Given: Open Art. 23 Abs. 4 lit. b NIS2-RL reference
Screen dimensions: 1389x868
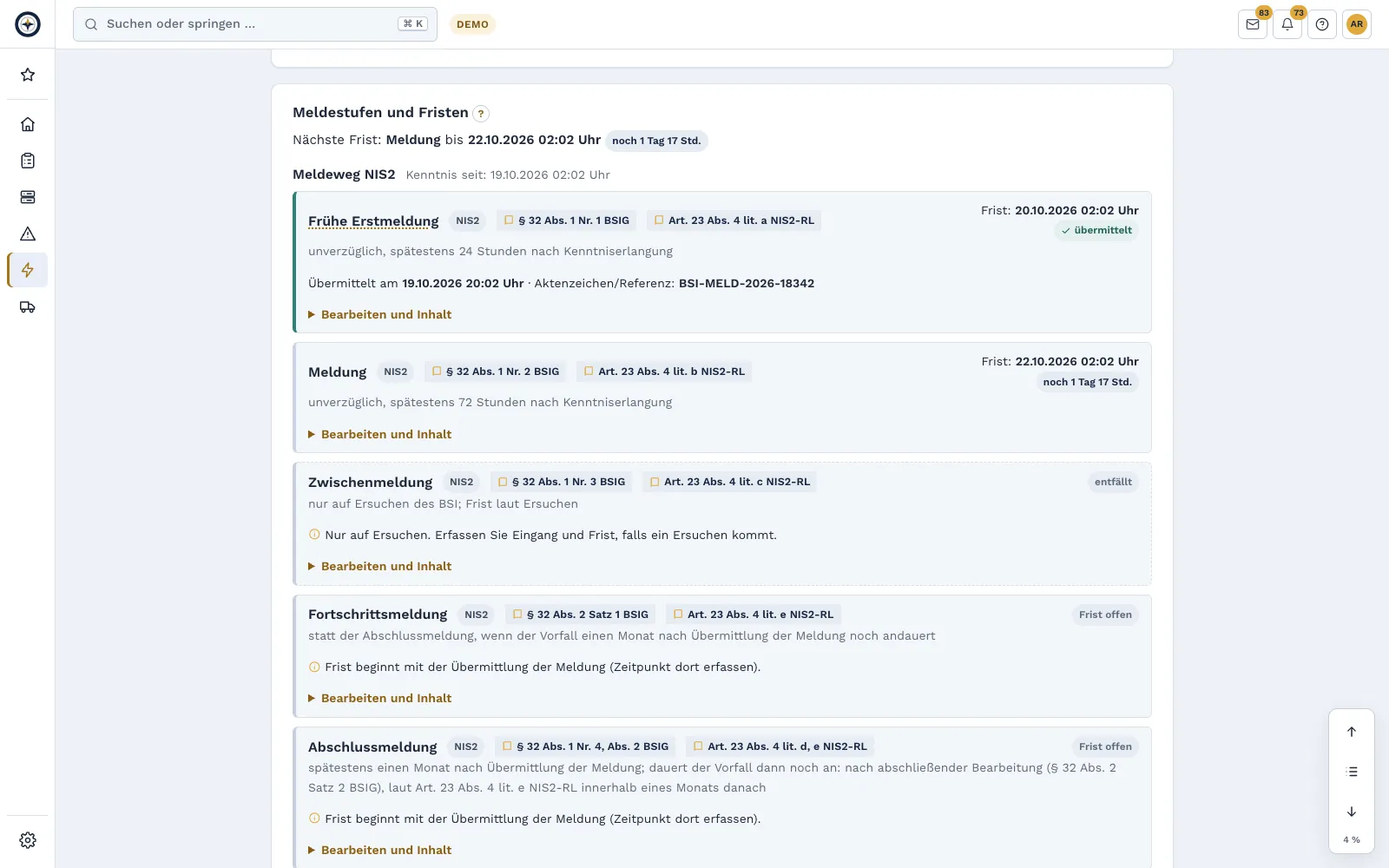Looking at the screenshot, I should 664,372.
